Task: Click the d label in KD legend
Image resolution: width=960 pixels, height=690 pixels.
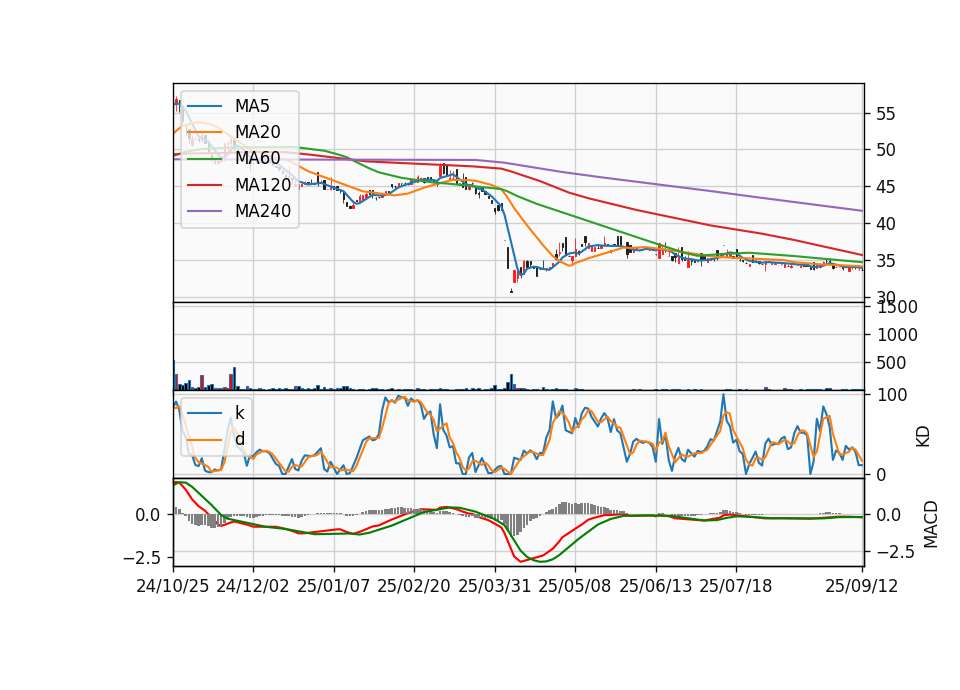Action: pos(240,439)
